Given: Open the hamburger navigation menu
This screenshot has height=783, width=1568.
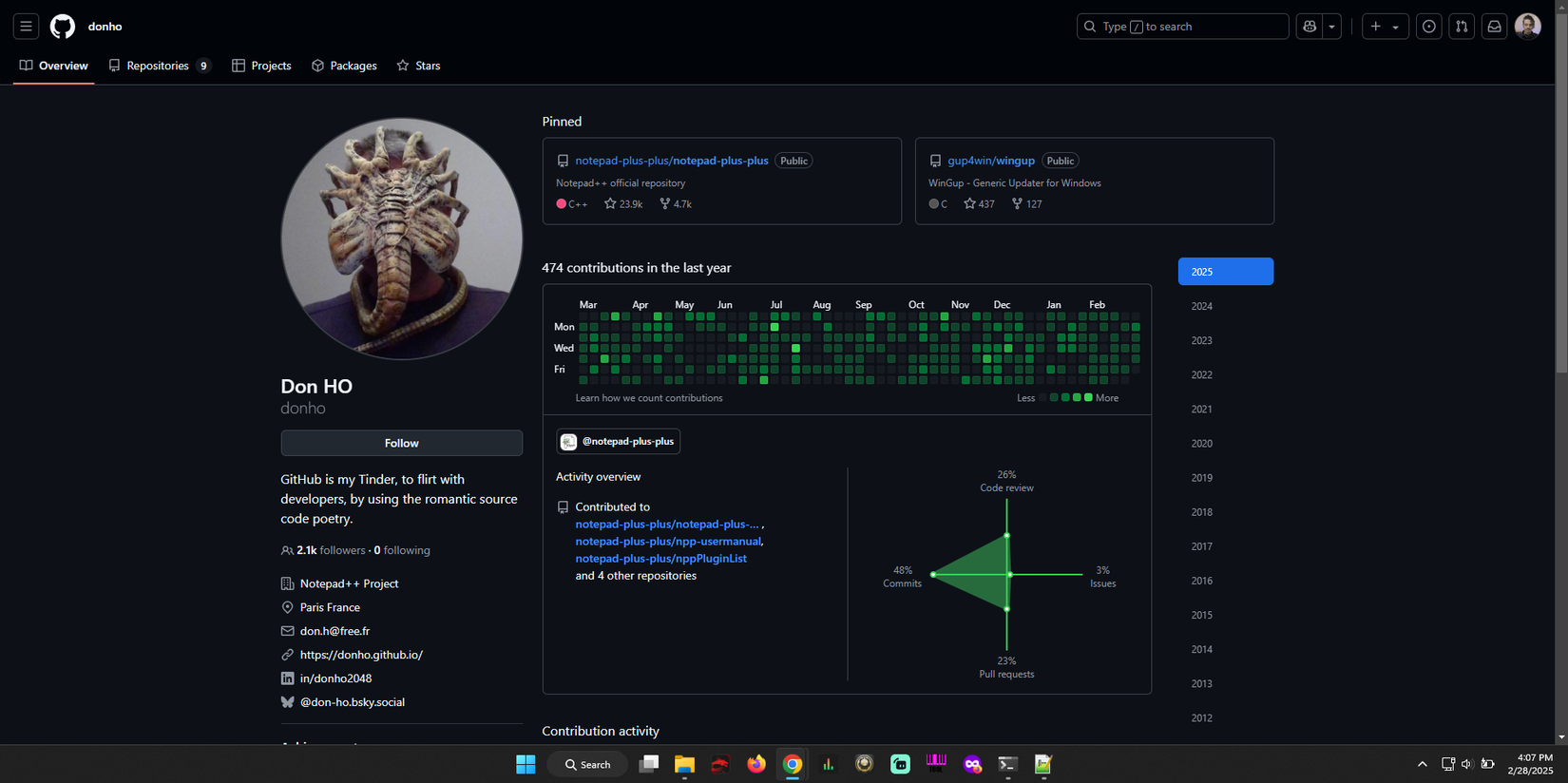Looking at the screenshot, I should tap(26, 27).
